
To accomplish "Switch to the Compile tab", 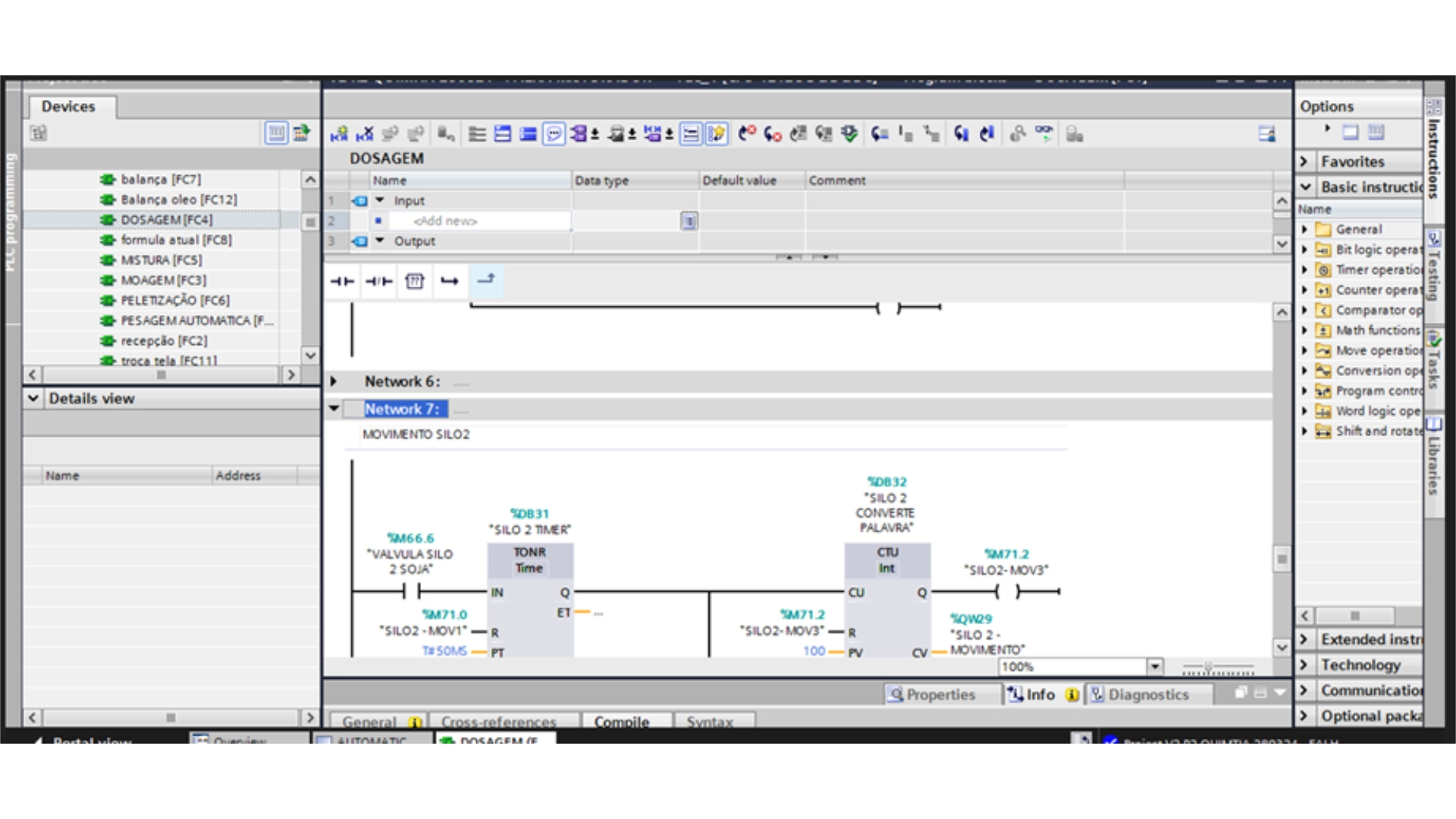I will coord(621,721).
